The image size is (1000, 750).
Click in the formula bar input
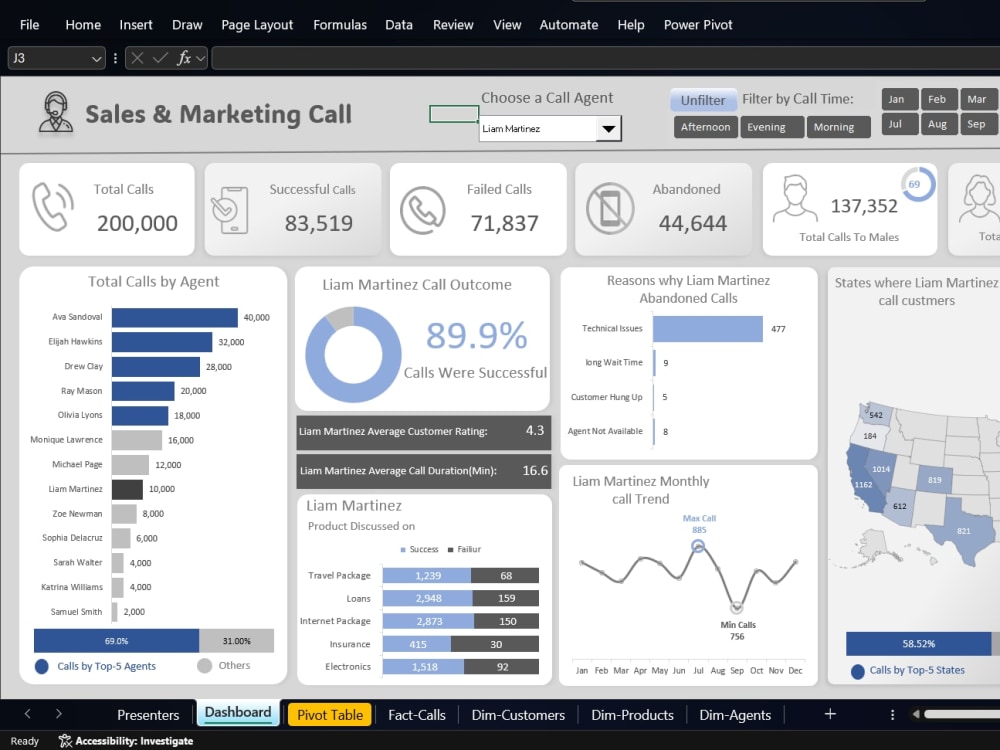tap(605, 59)
